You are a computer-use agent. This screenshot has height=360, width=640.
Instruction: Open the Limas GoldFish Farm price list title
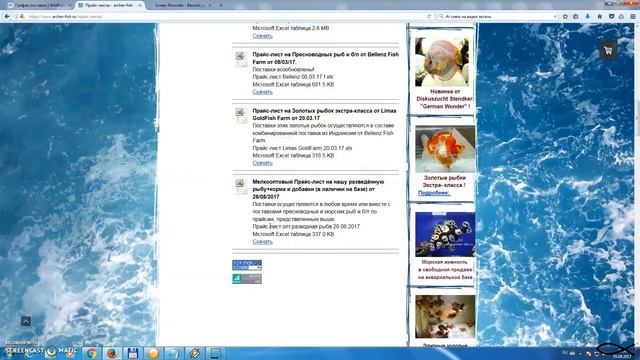[324, 114]
